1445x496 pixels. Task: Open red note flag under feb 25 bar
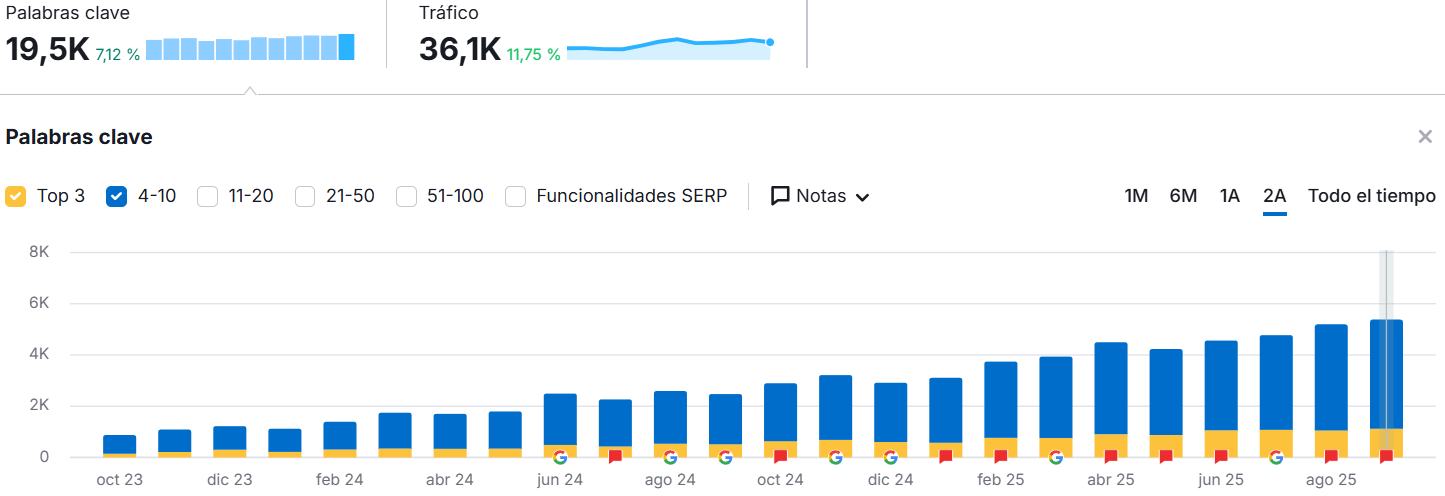pos(1000,457)
